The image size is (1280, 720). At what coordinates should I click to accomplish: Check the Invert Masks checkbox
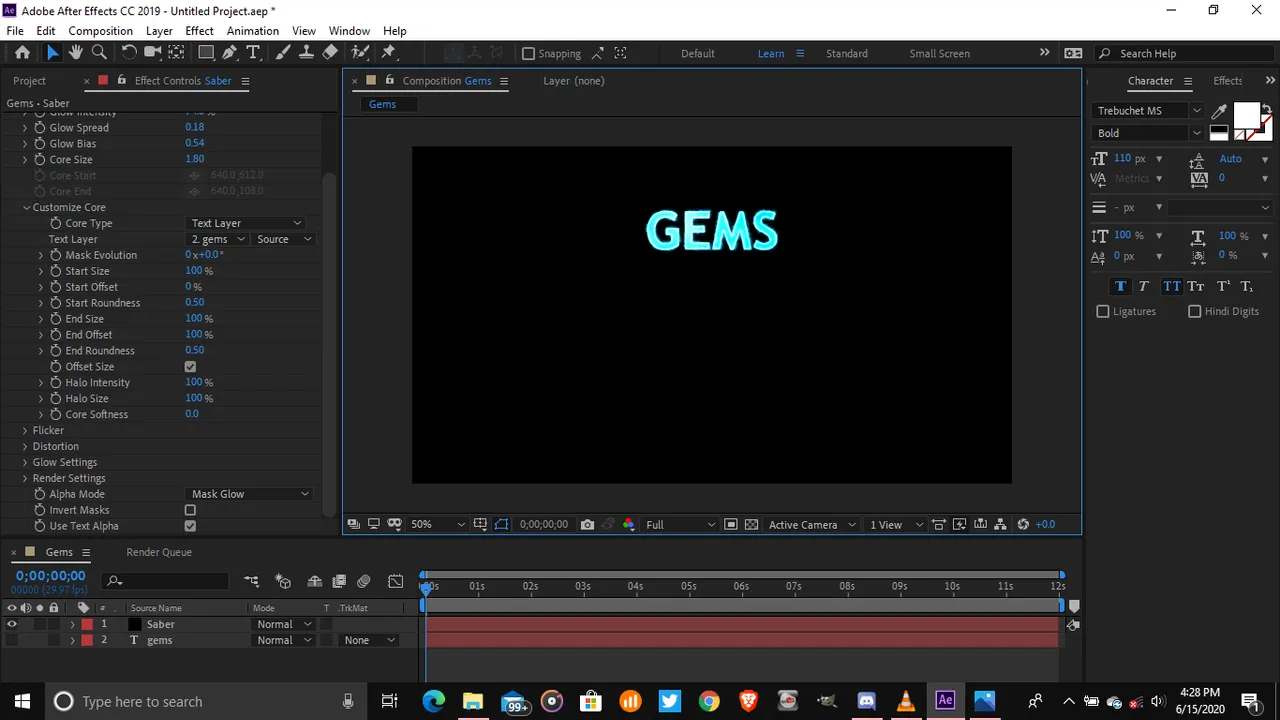pyautogui.click(x=190, y=510)
